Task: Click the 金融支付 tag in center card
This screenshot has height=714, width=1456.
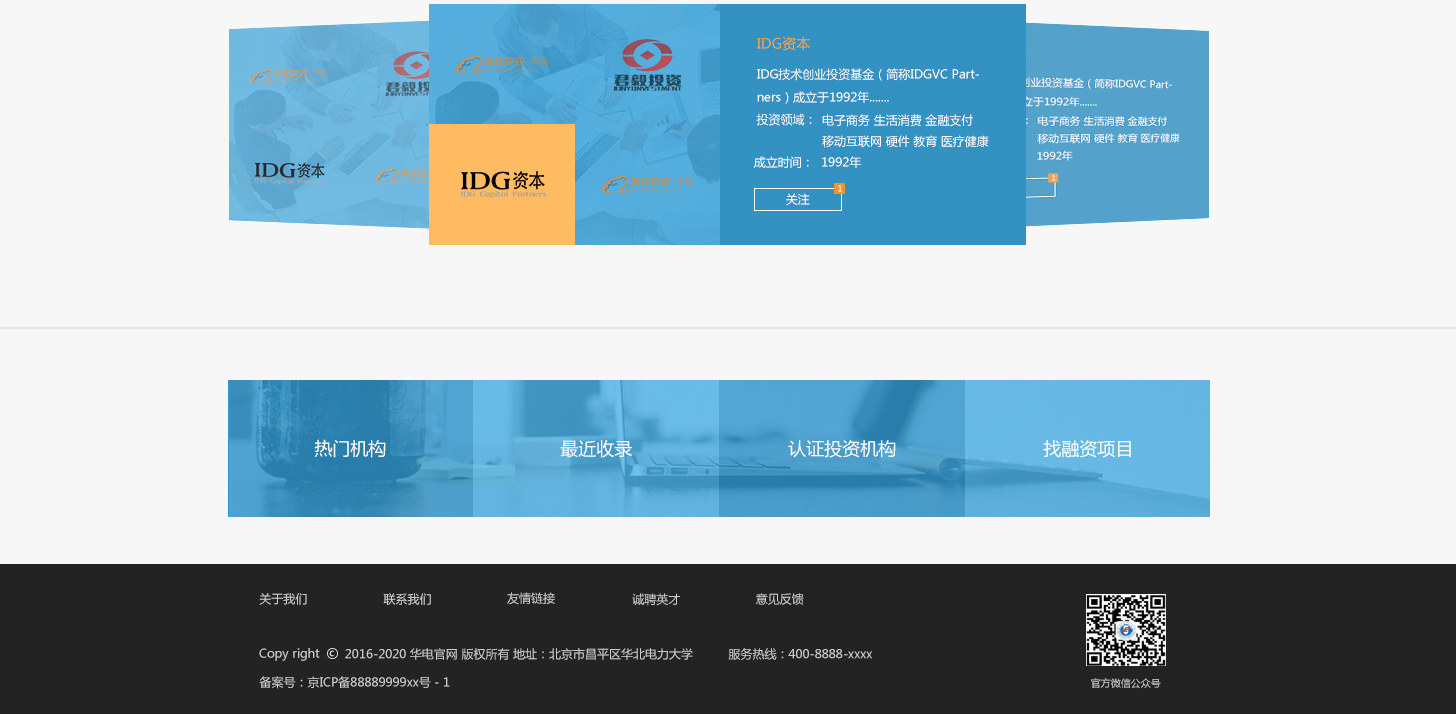Action: click(949, 120)
